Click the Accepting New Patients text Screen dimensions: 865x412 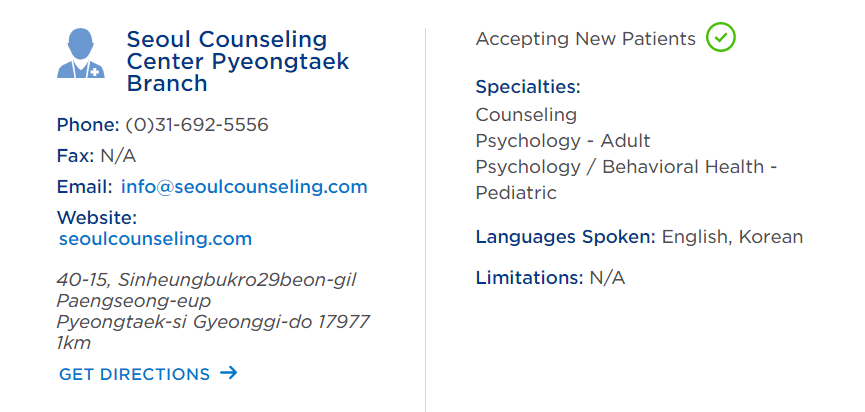(585, 39)
